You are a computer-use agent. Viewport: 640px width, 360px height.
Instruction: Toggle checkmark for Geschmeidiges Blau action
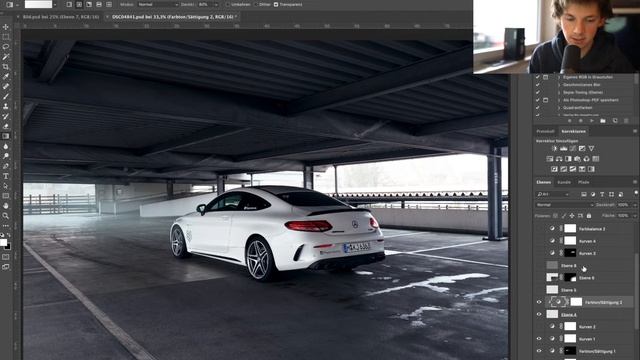point(538,84)
